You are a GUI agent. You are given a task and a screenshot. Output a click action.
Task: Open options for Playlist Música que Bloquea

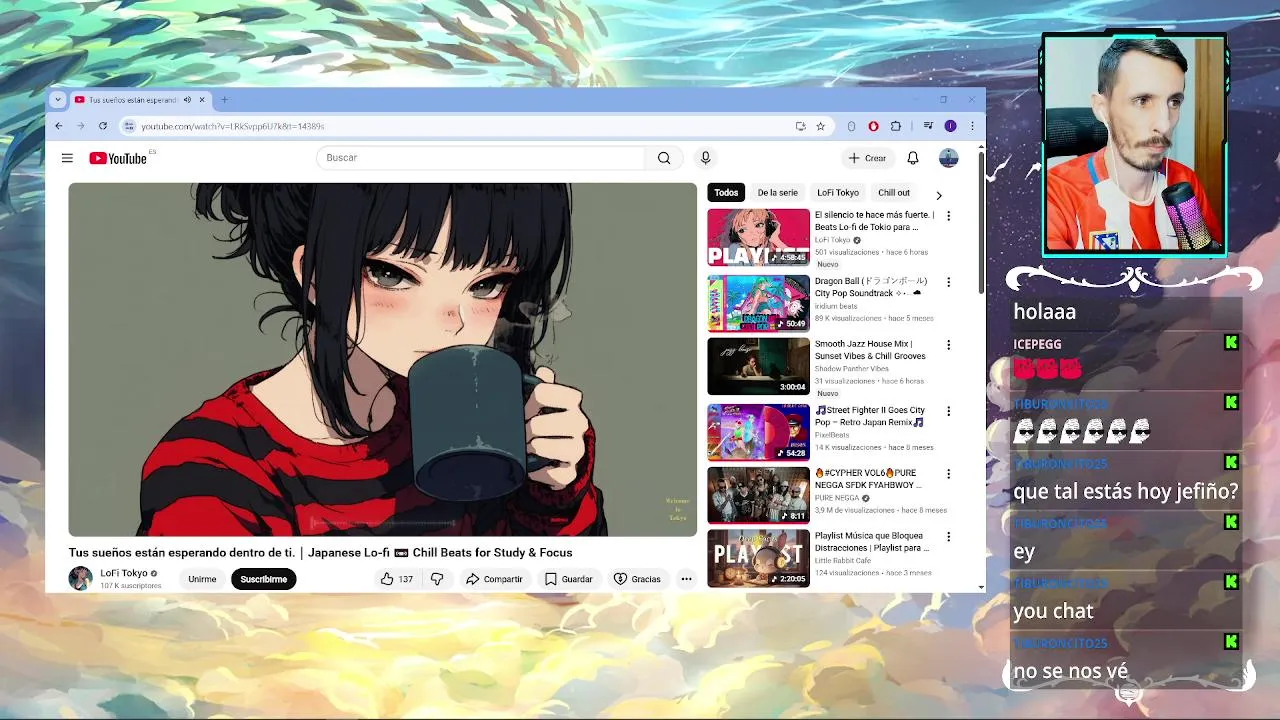coord(948,537)
